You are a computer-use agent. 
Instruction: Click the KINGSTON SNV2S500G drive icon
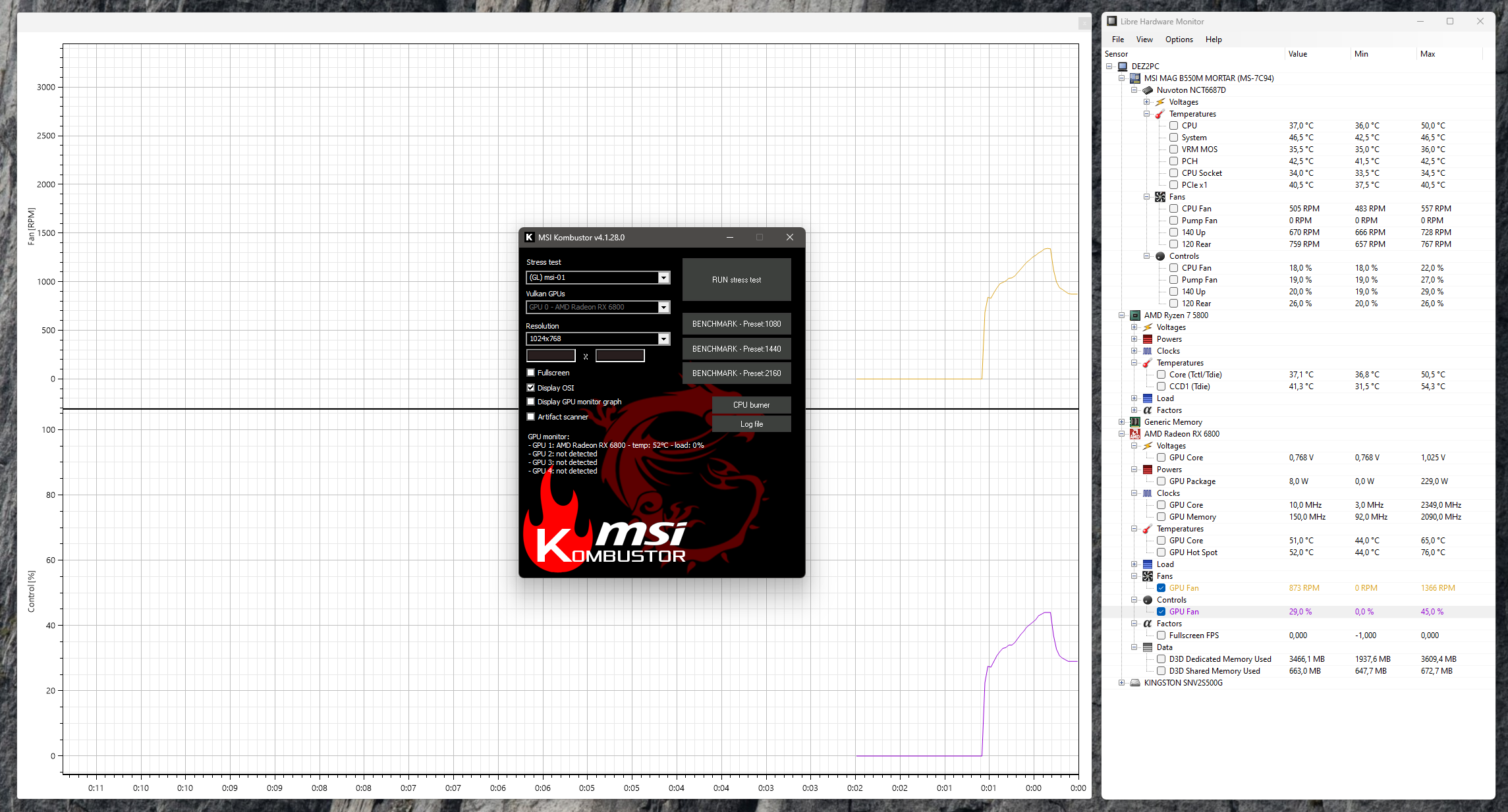point(1135,683)
